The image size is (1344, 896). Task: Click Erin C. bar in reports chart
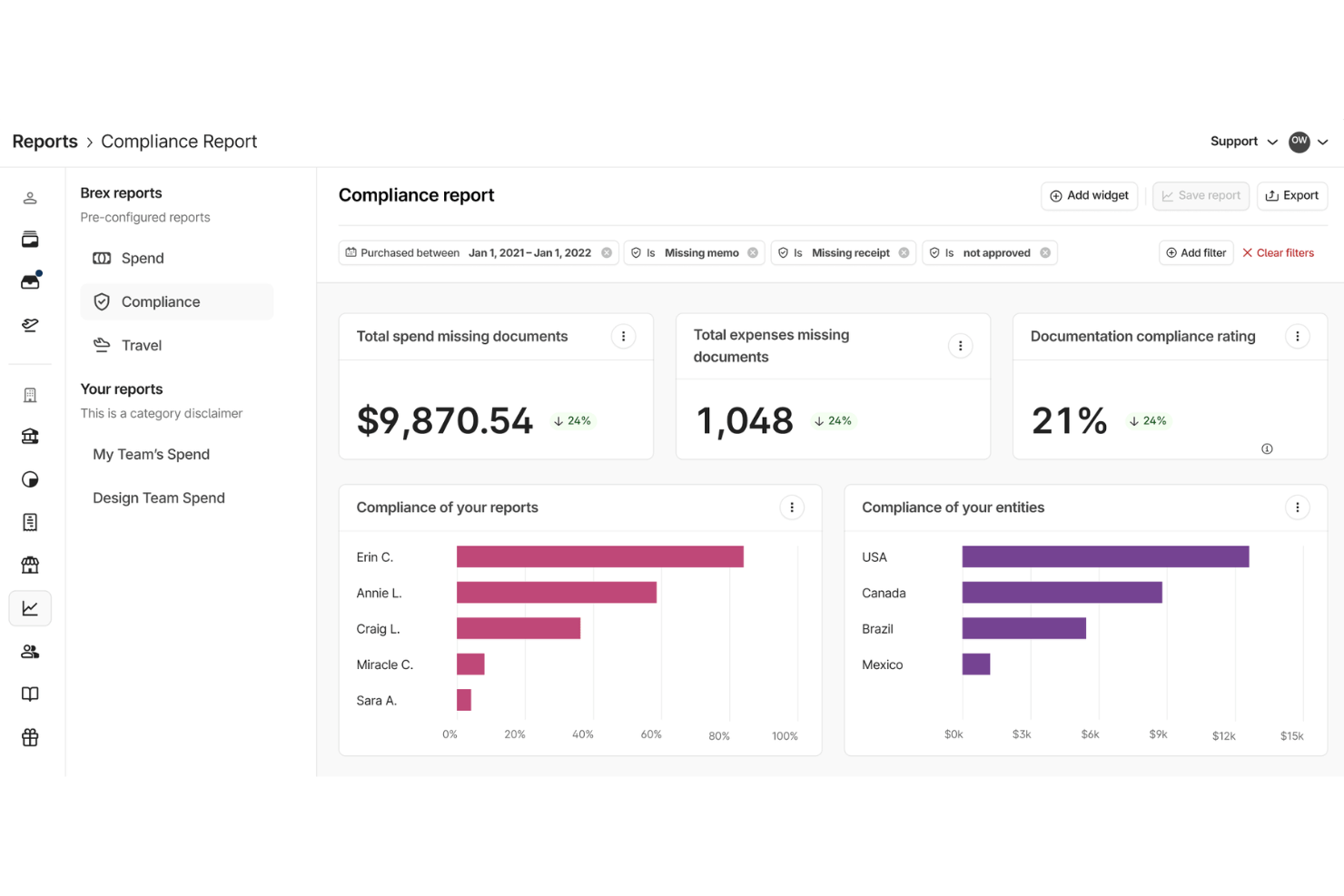[x=599, y=556]
